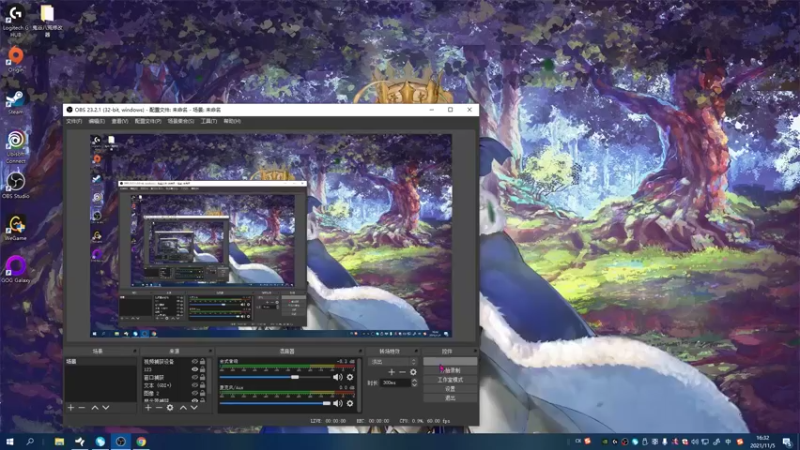This screenshot has height=450, width=800.
Task: Click the top streaming button in 控件 panel
Action: 450,361
